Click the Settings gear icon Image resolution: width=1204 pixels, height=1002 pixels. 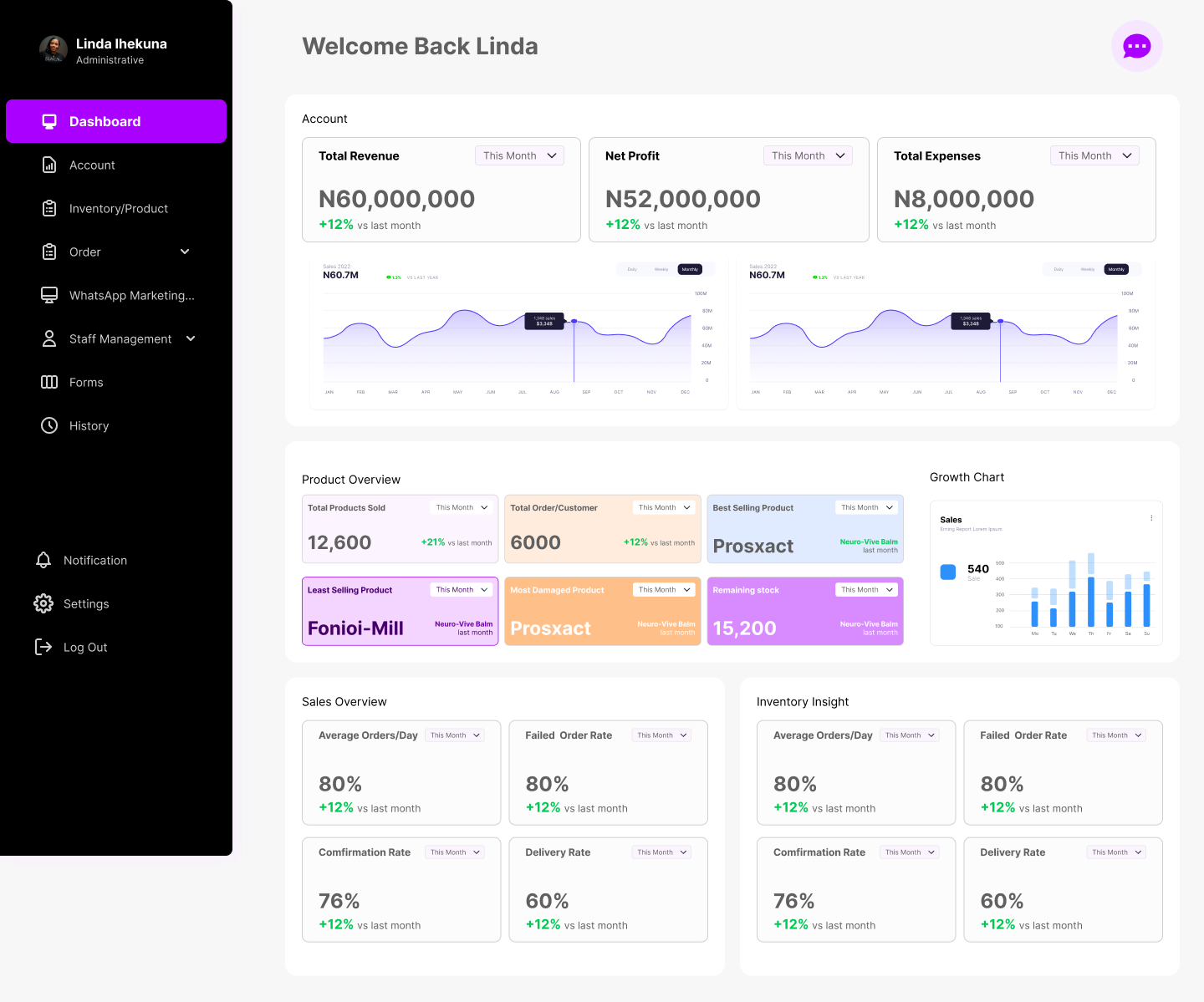[43, 603]
